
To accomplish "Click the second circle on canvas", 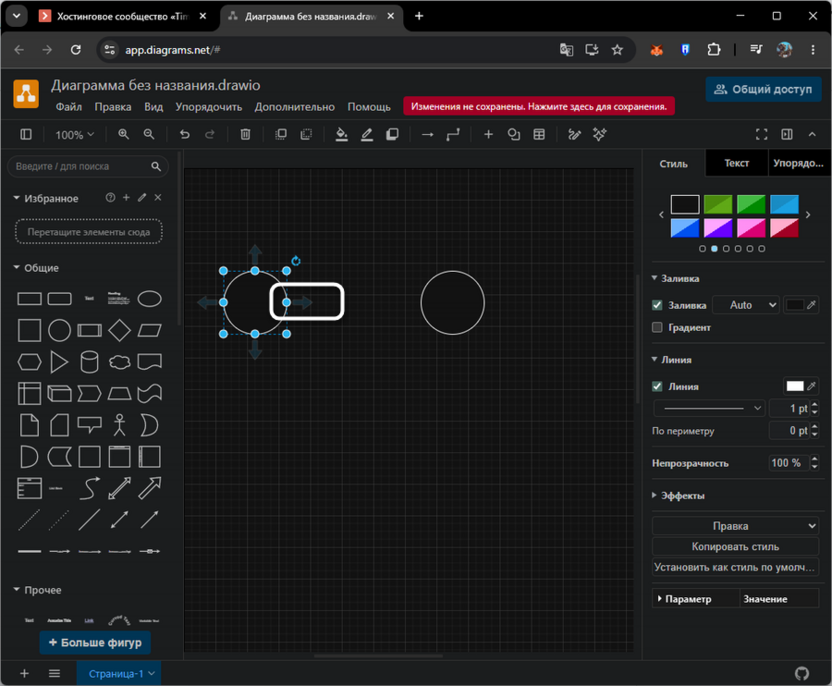I will (x=453, y=302).
